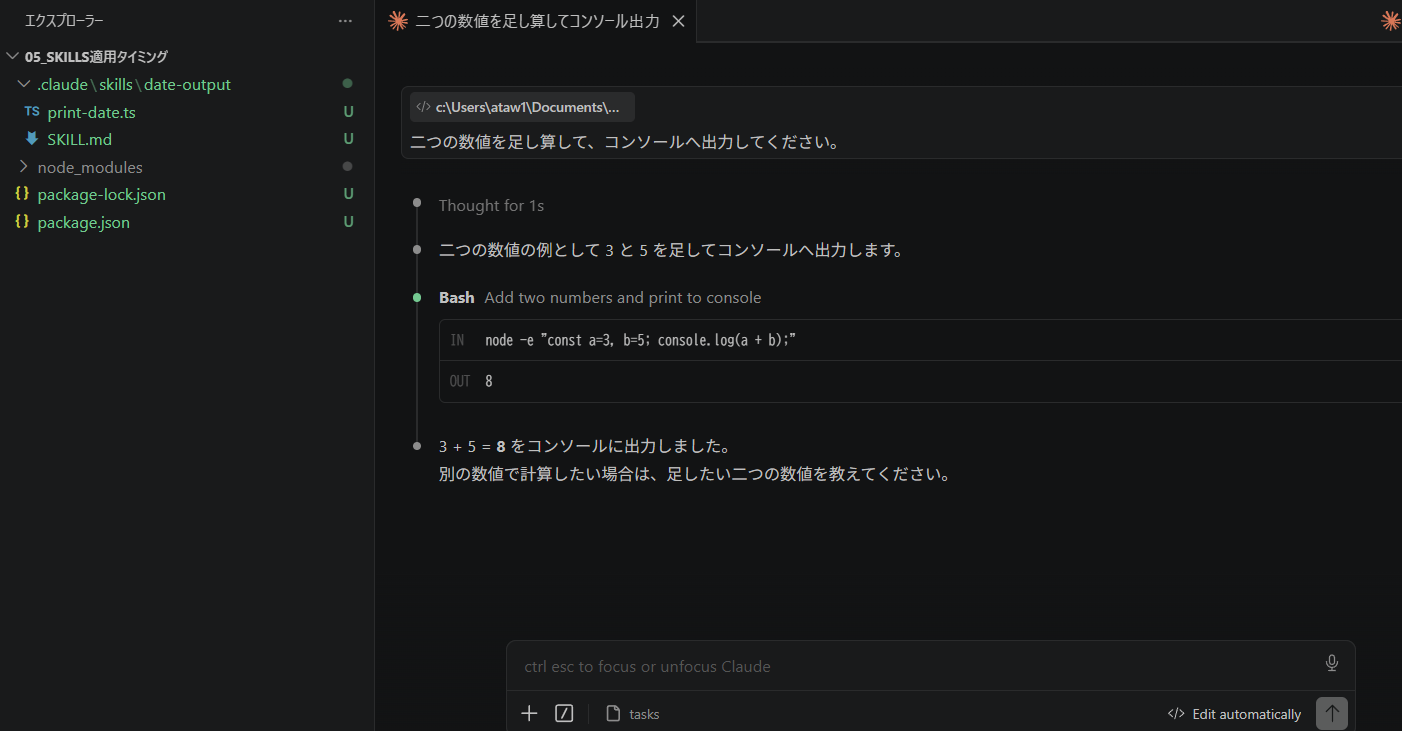Open the print-date.ts file
The width and height of the screenshot is (1402, 731).
click(x=91, y=112)
